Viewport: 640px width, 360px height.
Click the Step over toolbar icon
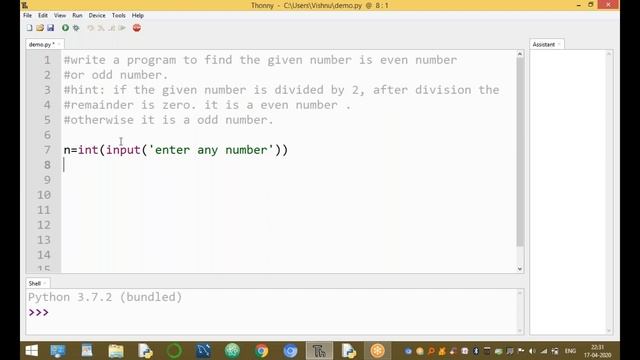coord(91,28)
